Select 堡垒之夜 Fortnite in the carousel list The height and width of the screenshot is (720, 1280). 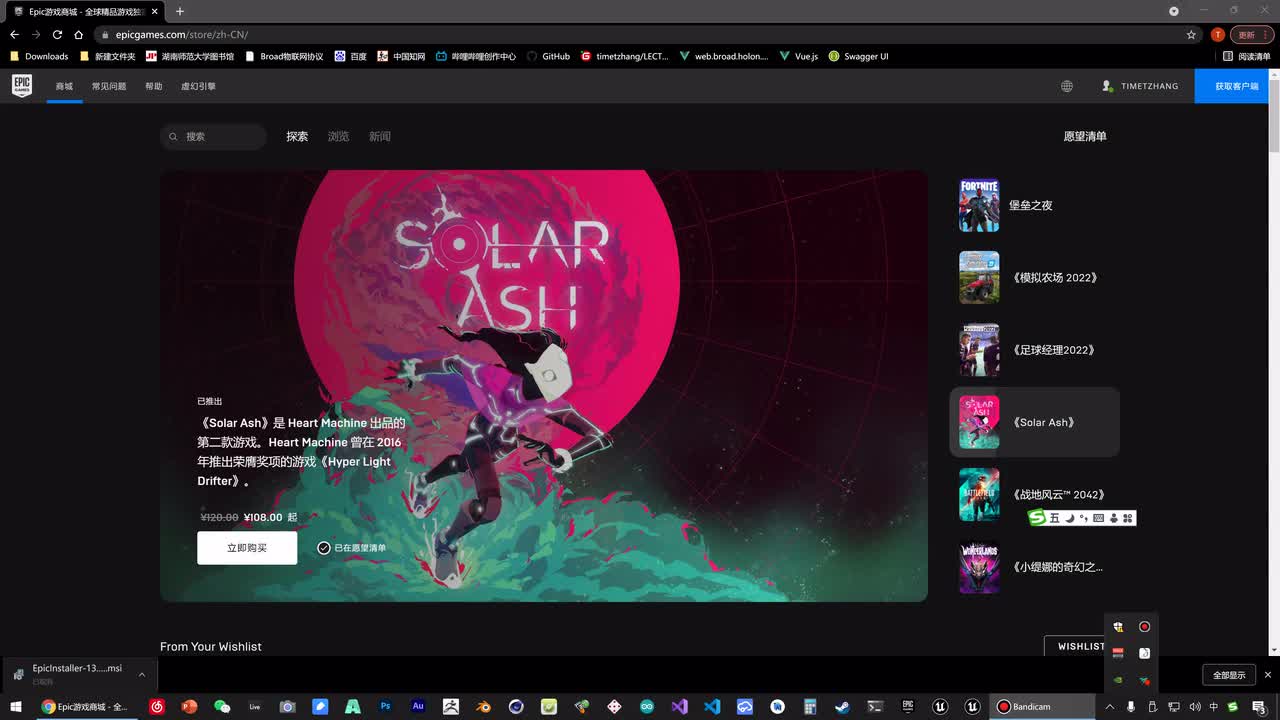(x=1034, y=205)
